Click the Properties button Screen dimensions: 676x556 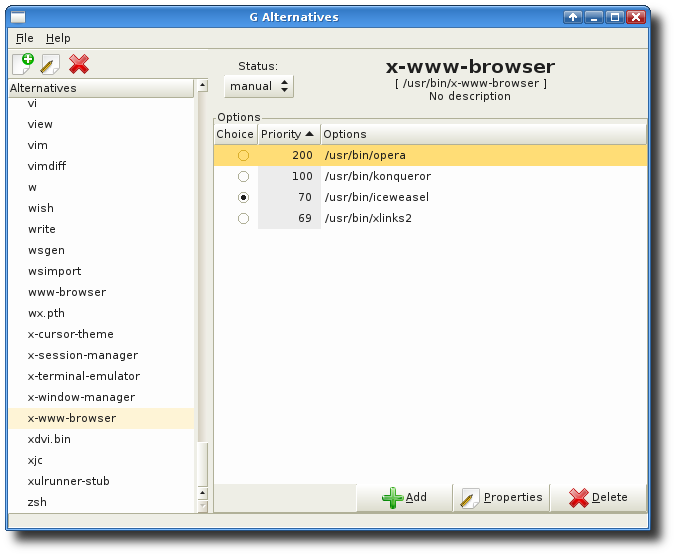502,497
